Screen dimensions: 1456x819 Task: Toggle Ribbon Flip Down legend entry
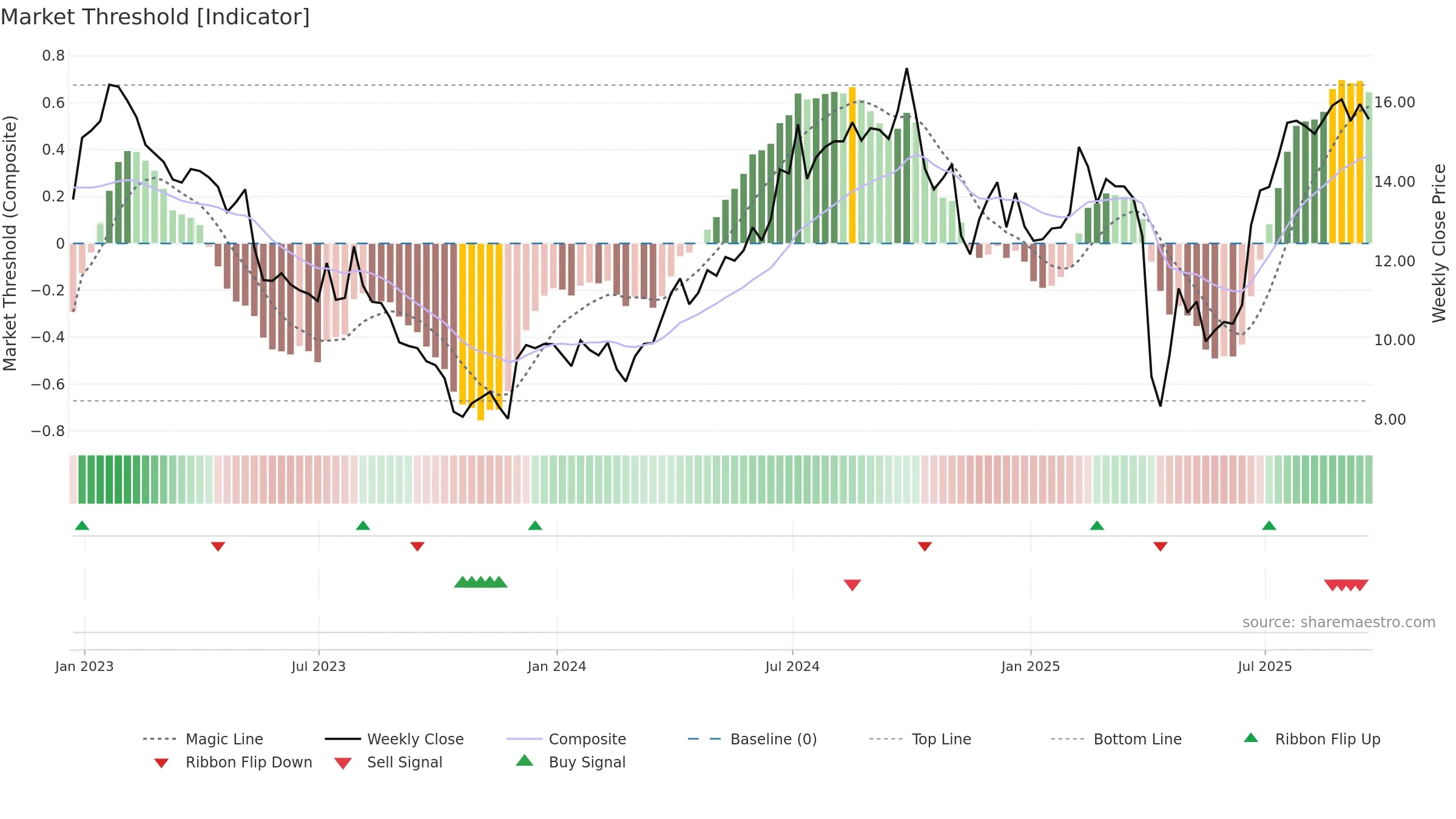click(x=233, y=762)
